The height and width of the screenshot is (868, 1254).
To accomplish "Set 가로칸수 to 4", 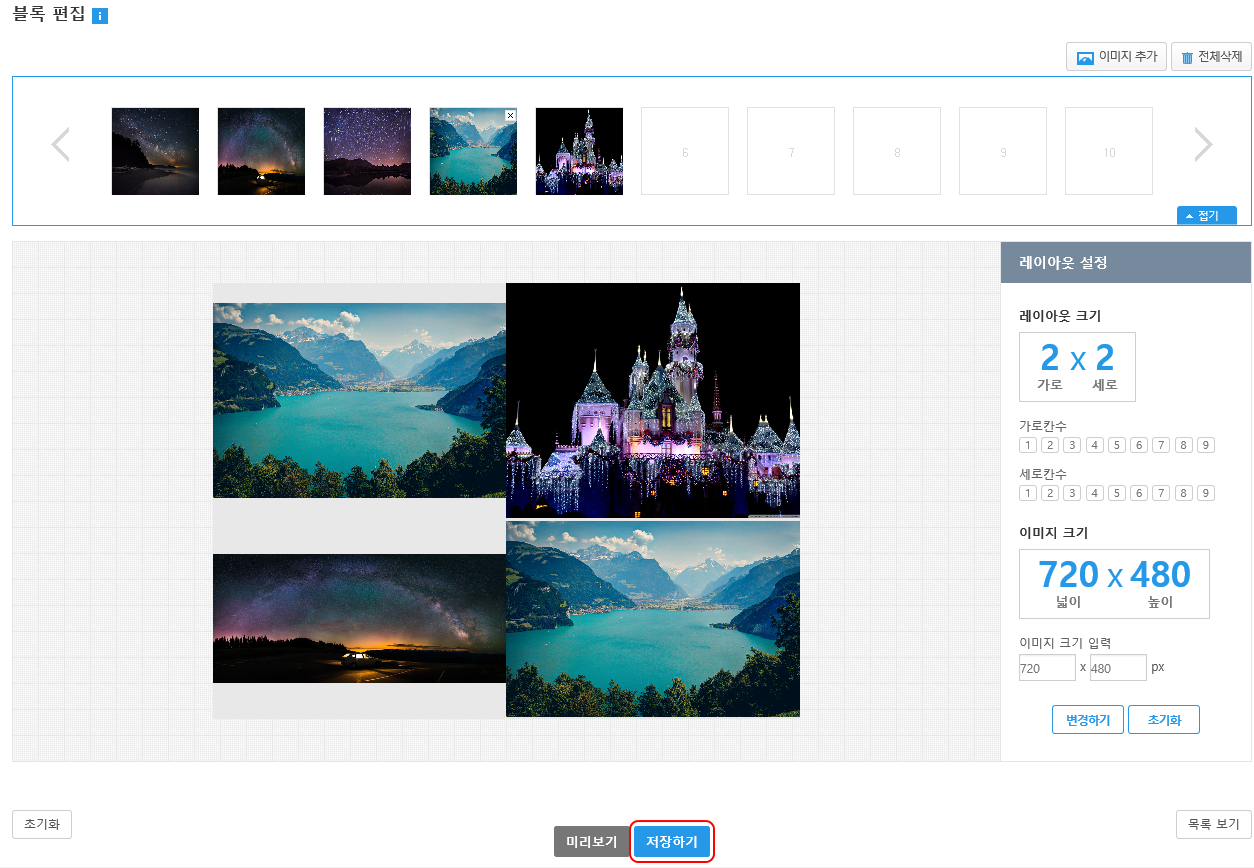I will click(1095, 445).
